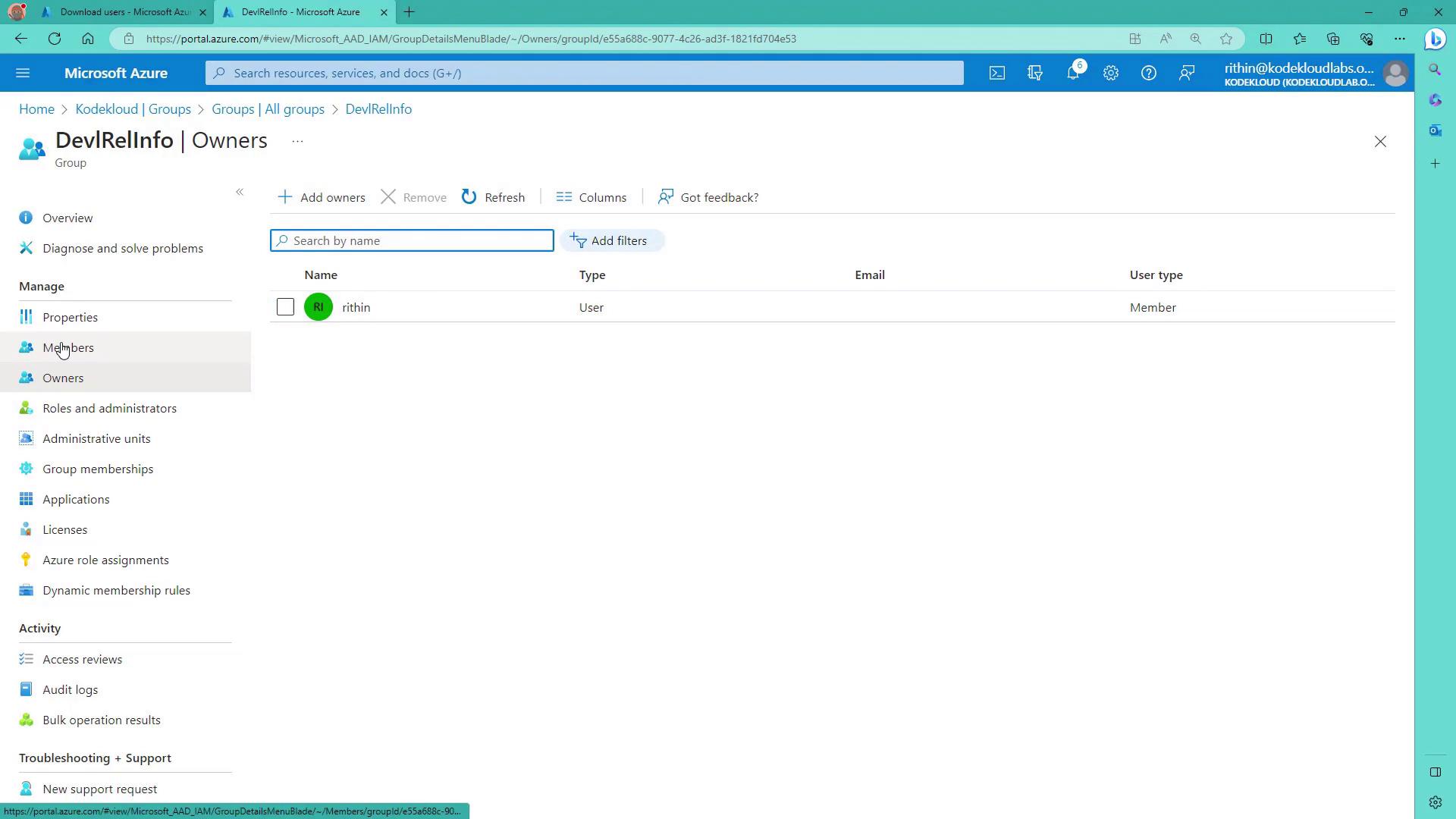Open the feedback icon in header
This screenshot has width=1456, height=819.
point(1187,73)
